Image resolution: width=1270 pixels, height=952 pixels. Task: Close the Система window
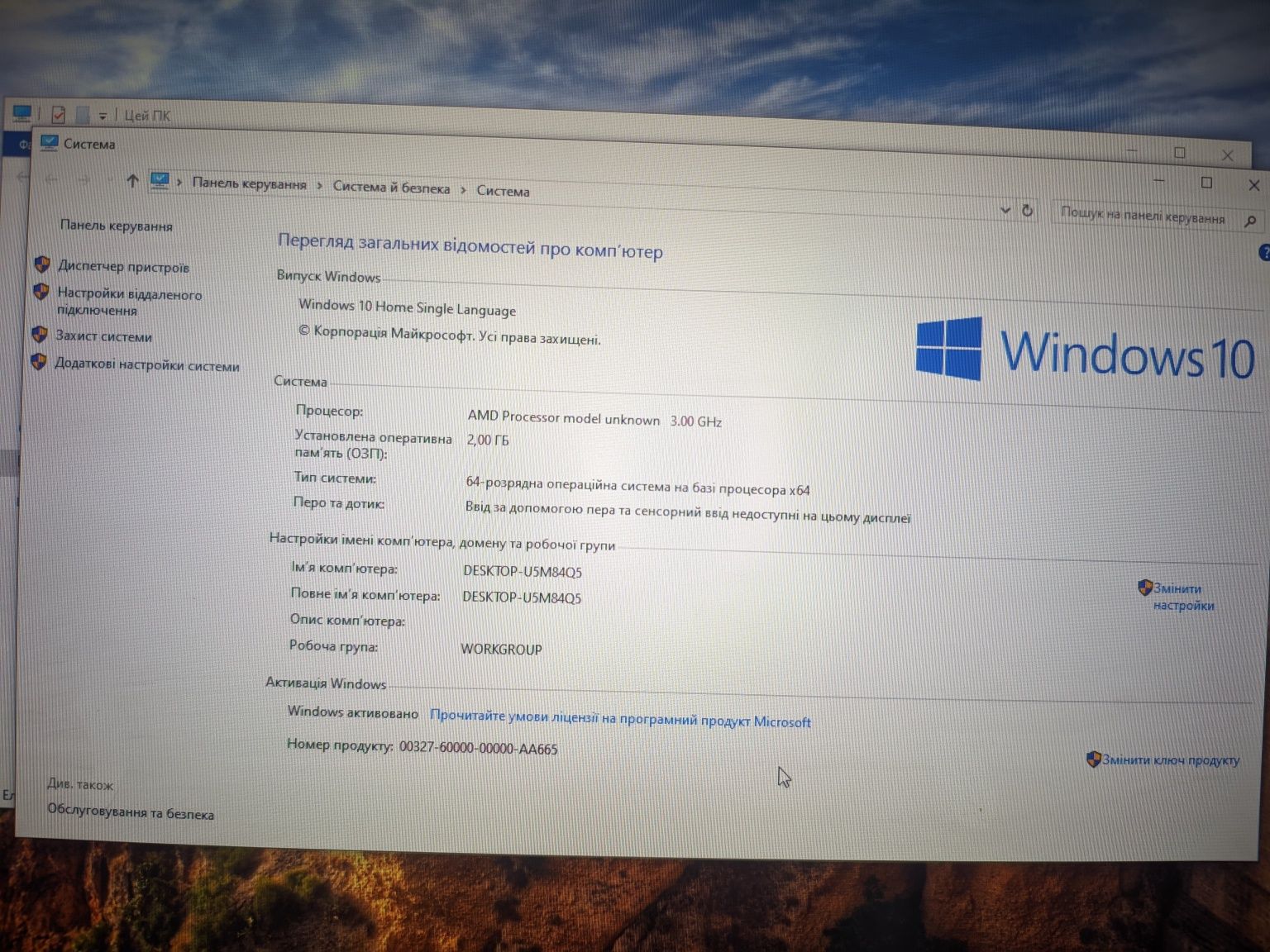[1253, 185]
